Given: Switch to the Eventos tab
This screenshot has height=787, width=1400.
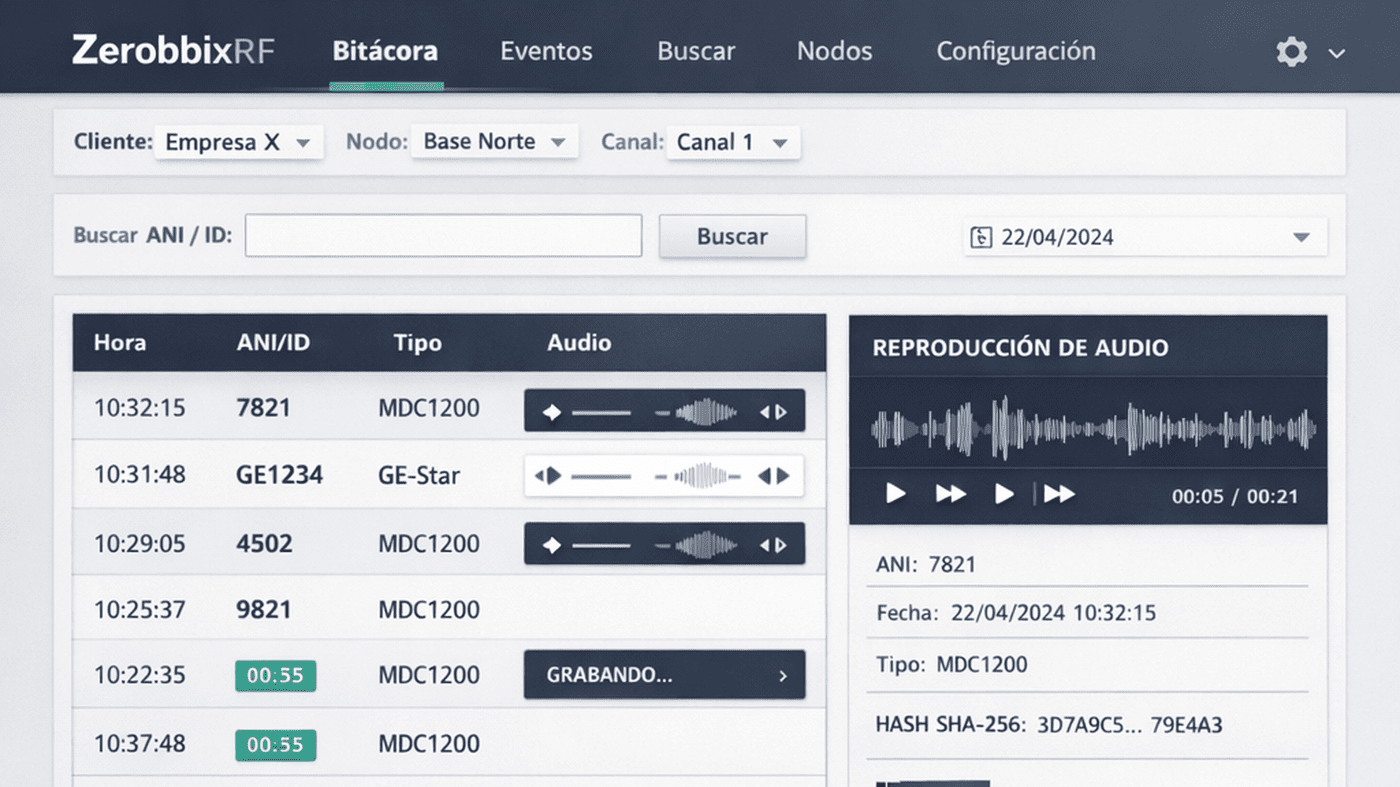Looking at the screenshot, I should coord(546,51).
